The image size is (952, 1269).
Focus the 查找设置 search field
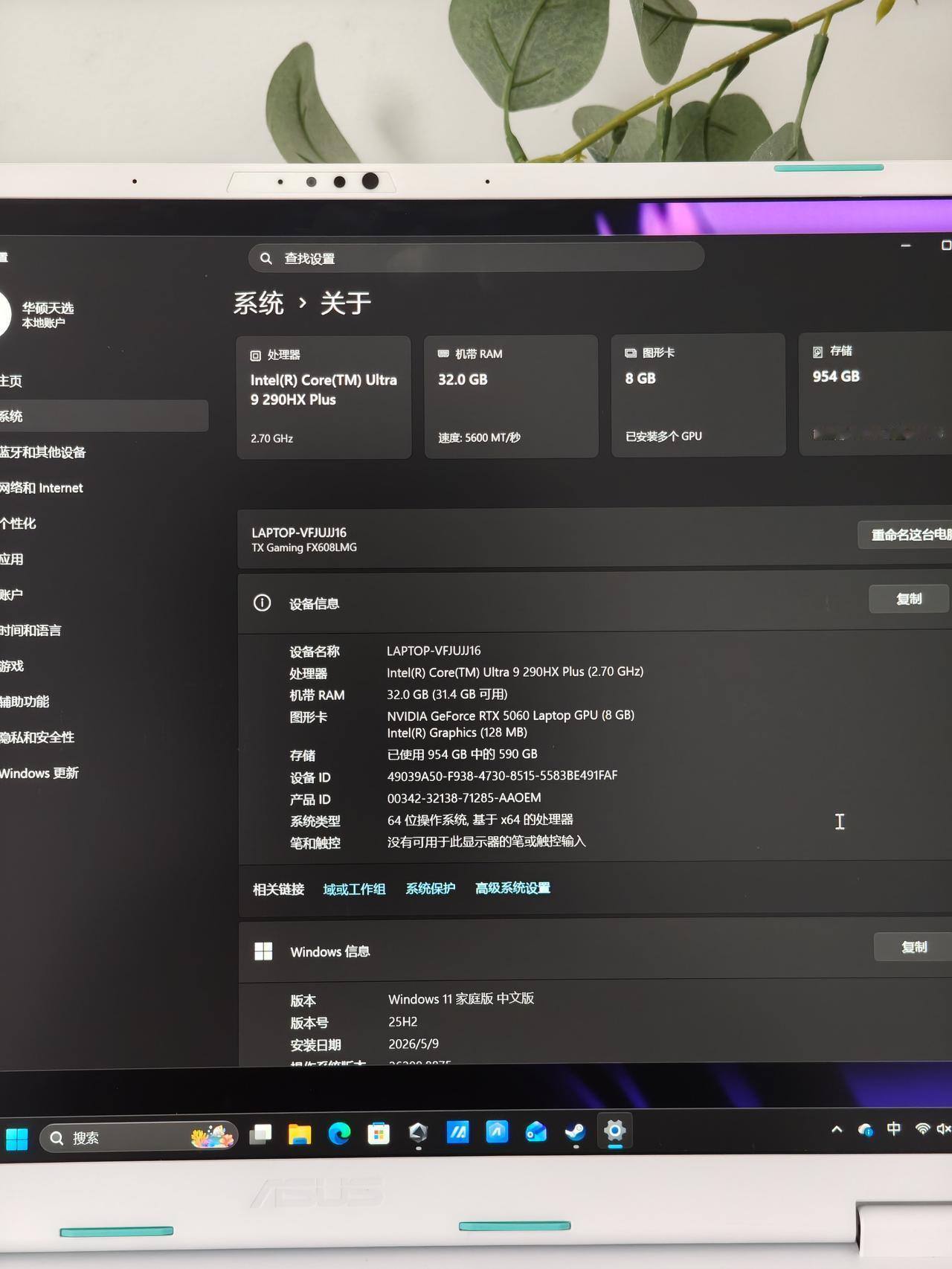coord(476,257)
